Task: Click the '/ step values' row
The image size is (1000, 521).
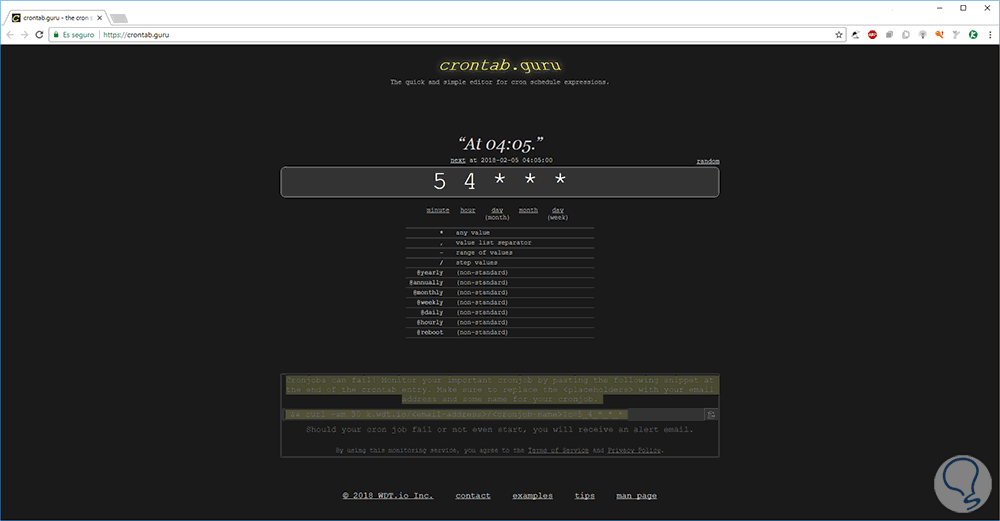Action: 500,263
